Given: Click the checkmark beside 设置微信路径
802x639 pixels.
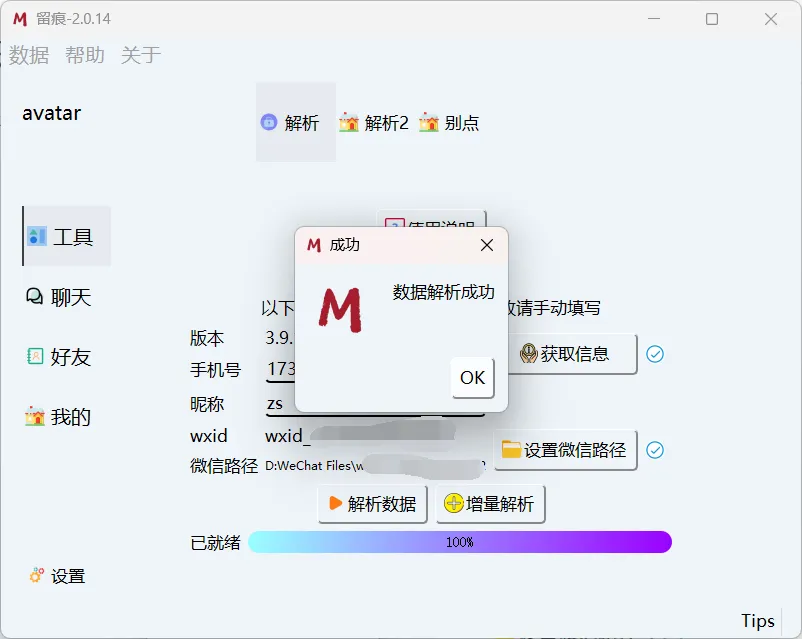Looking at the screenshot, I should tap(655, 450).
